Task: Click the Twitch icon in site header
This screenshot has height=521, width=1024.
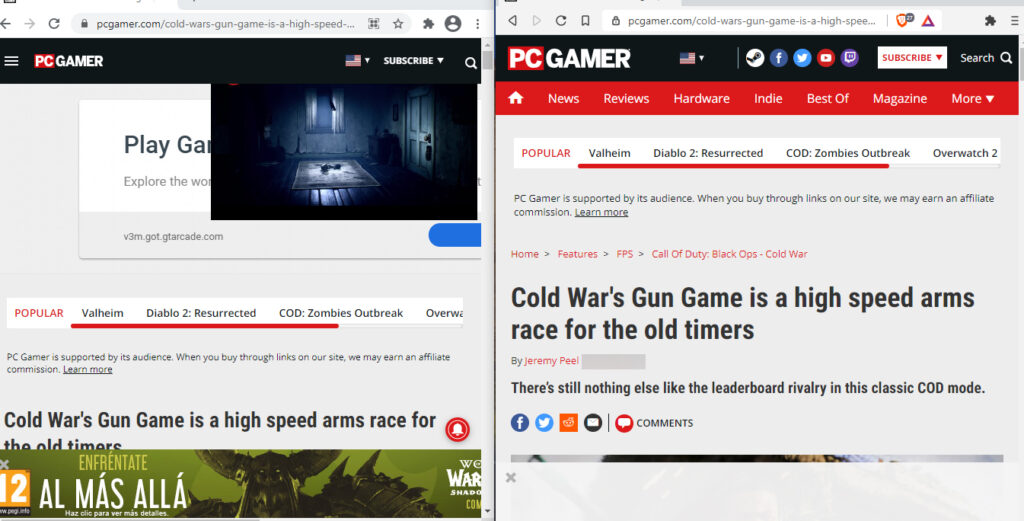Action: tap(850, 58)
